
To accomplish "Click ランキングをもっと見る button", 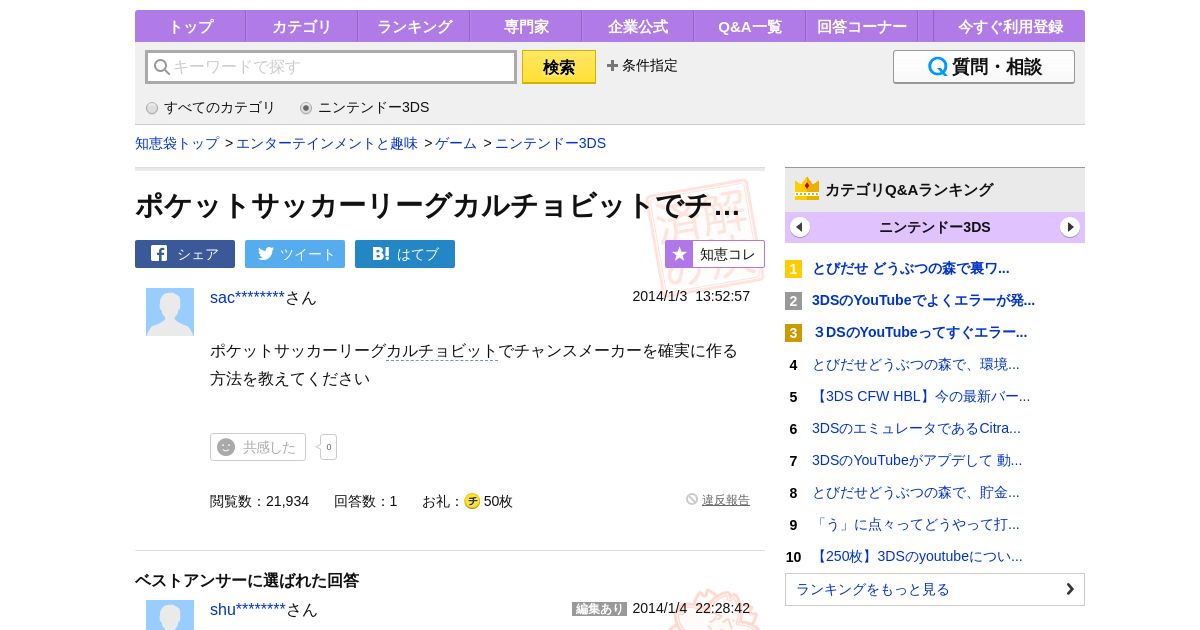I will click(x=935, y=589).
